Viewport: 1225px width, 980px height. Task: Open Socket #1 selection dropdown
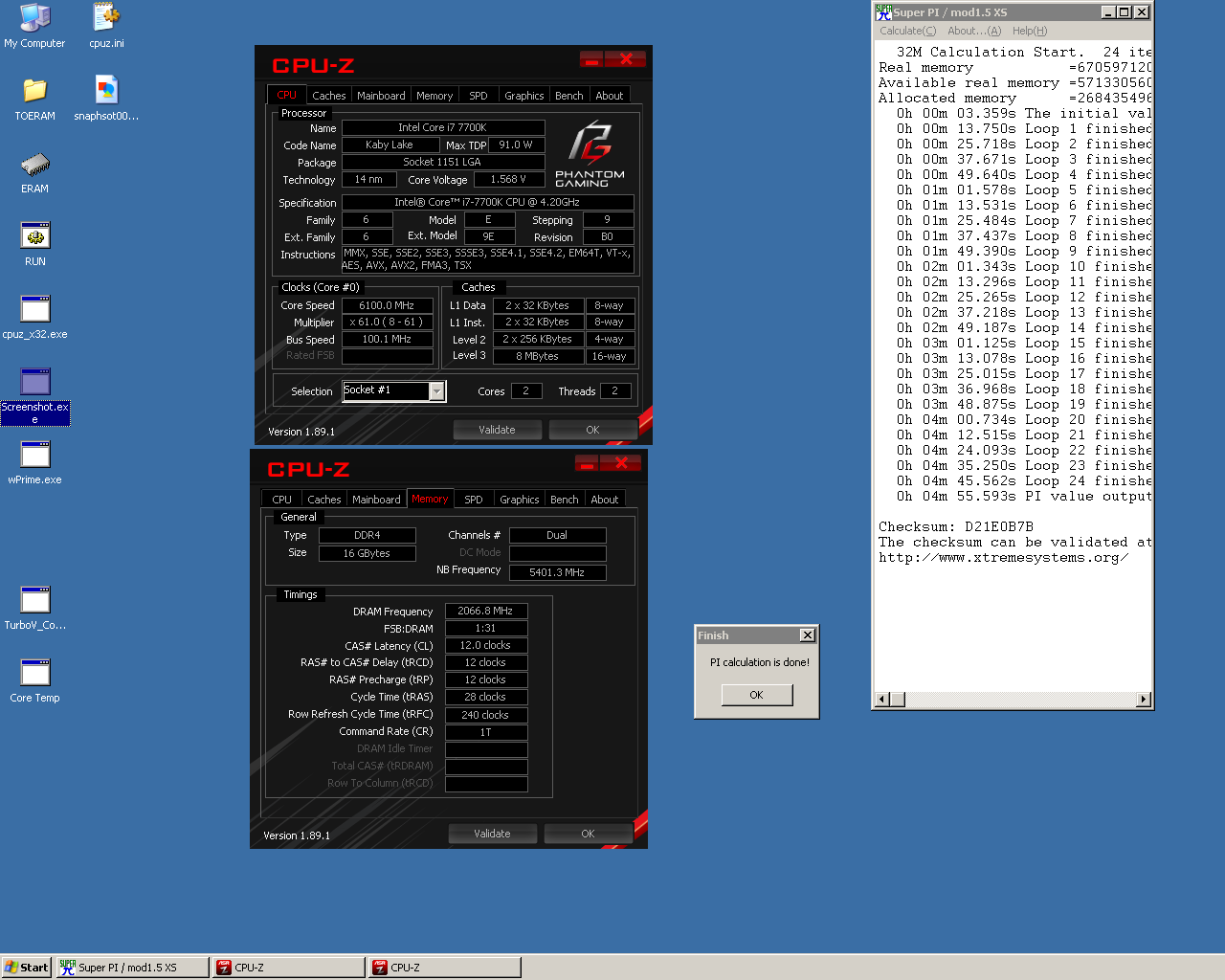(x=437, y=390)
